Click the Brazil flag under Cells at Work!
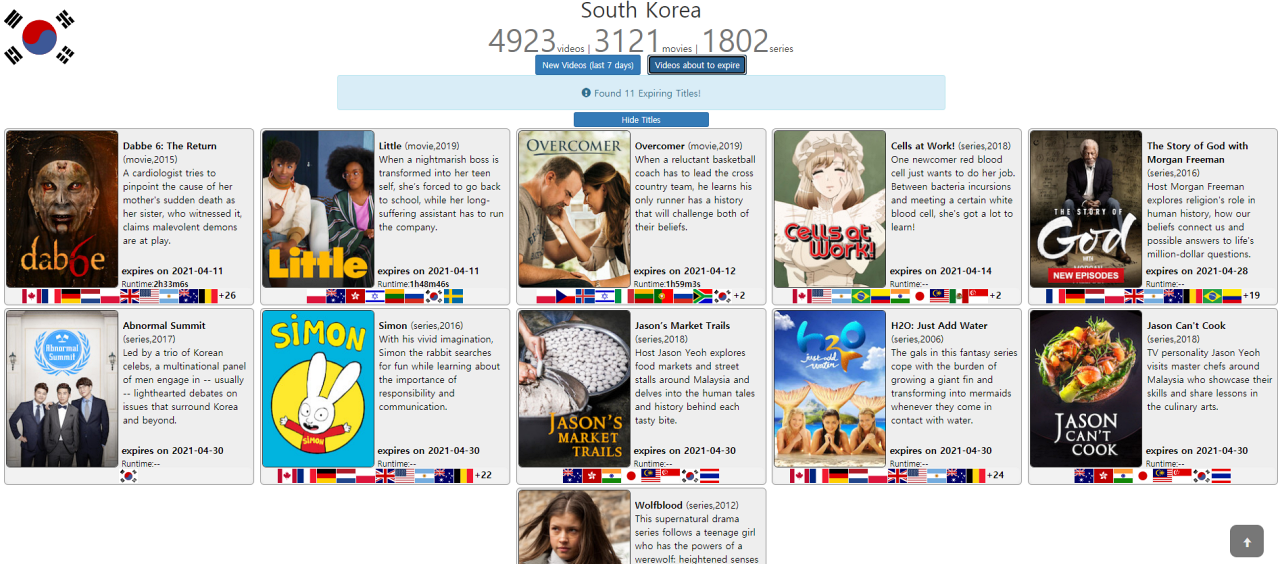1280x564 pixels. [861, 296]
